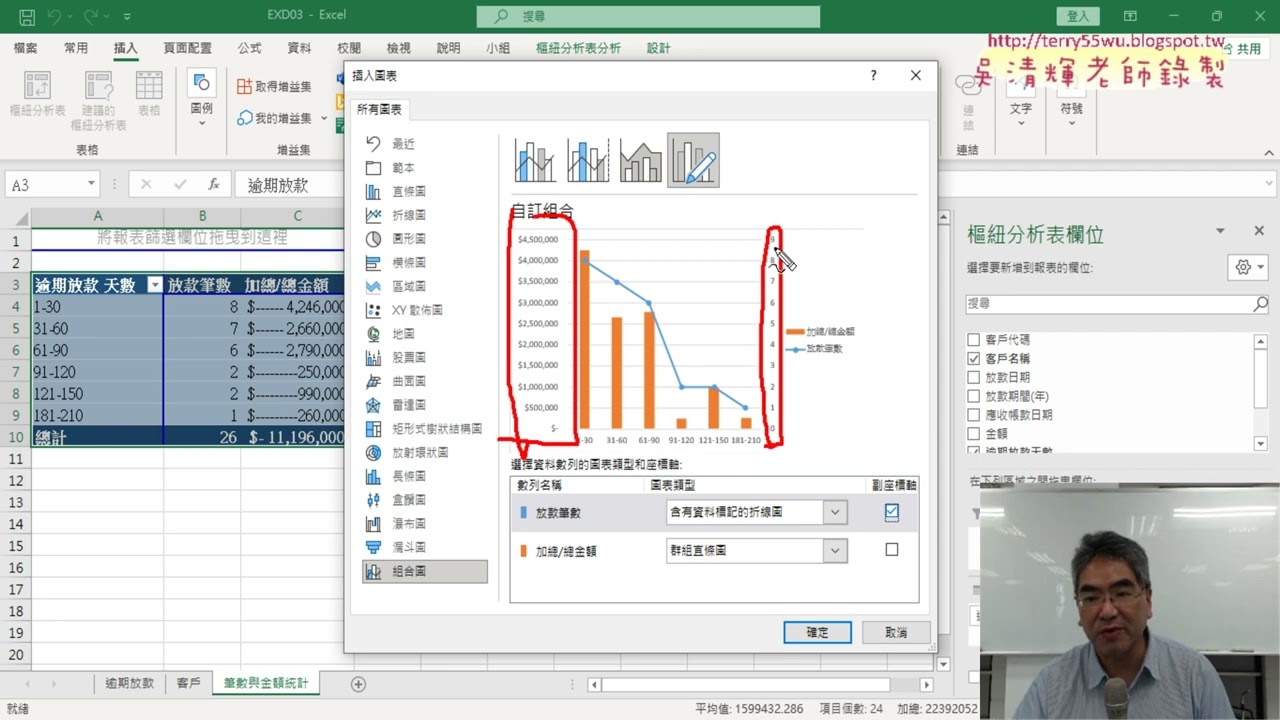Uncheck secondary axis for 放款筆數

coord(892,512)
